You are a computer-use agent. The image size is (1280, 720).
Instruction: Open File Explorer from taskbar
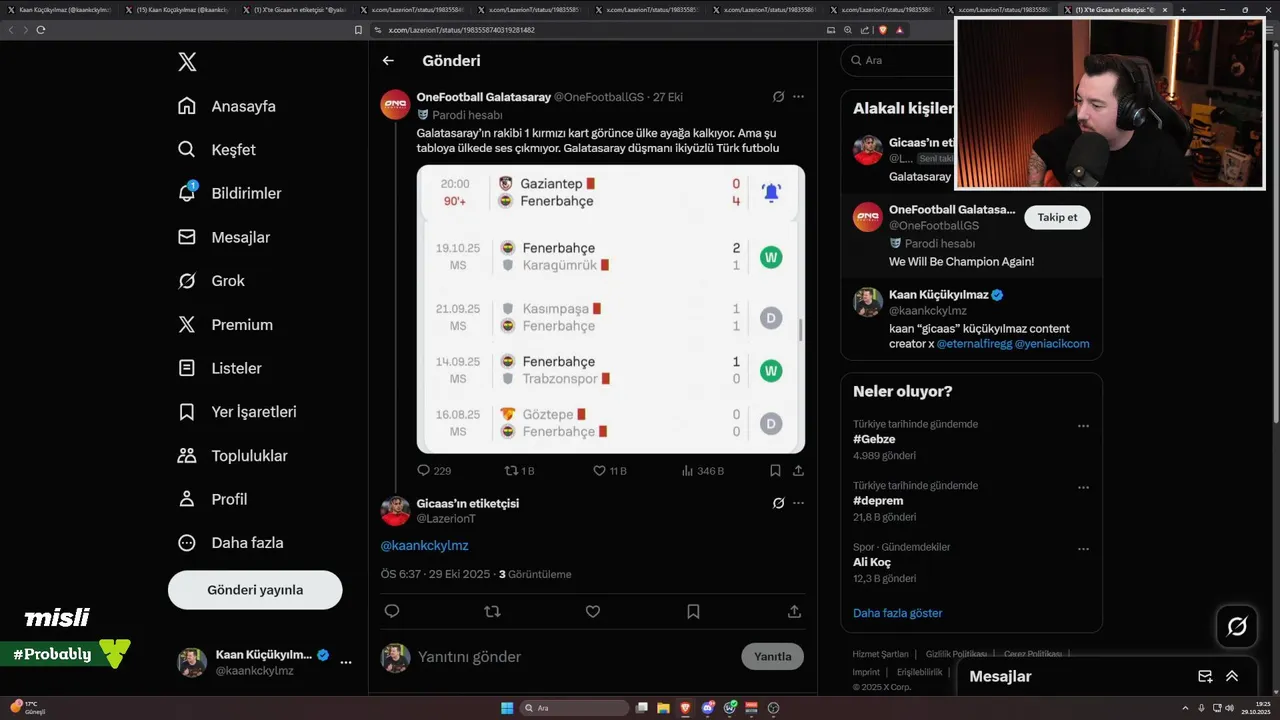tap(663, 708)
